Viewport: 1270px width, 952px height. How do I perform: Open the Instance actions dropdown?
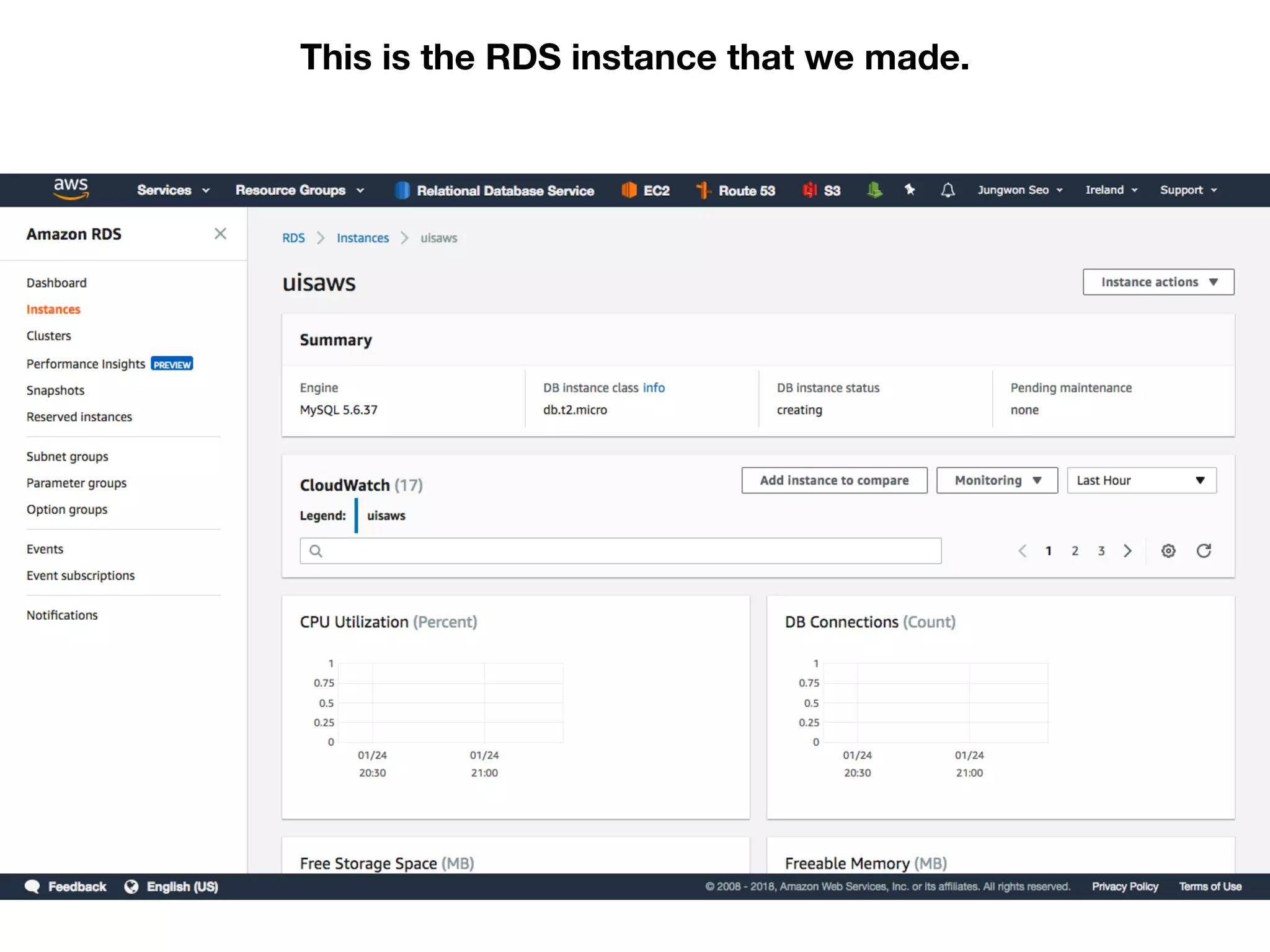[1158, 282]
